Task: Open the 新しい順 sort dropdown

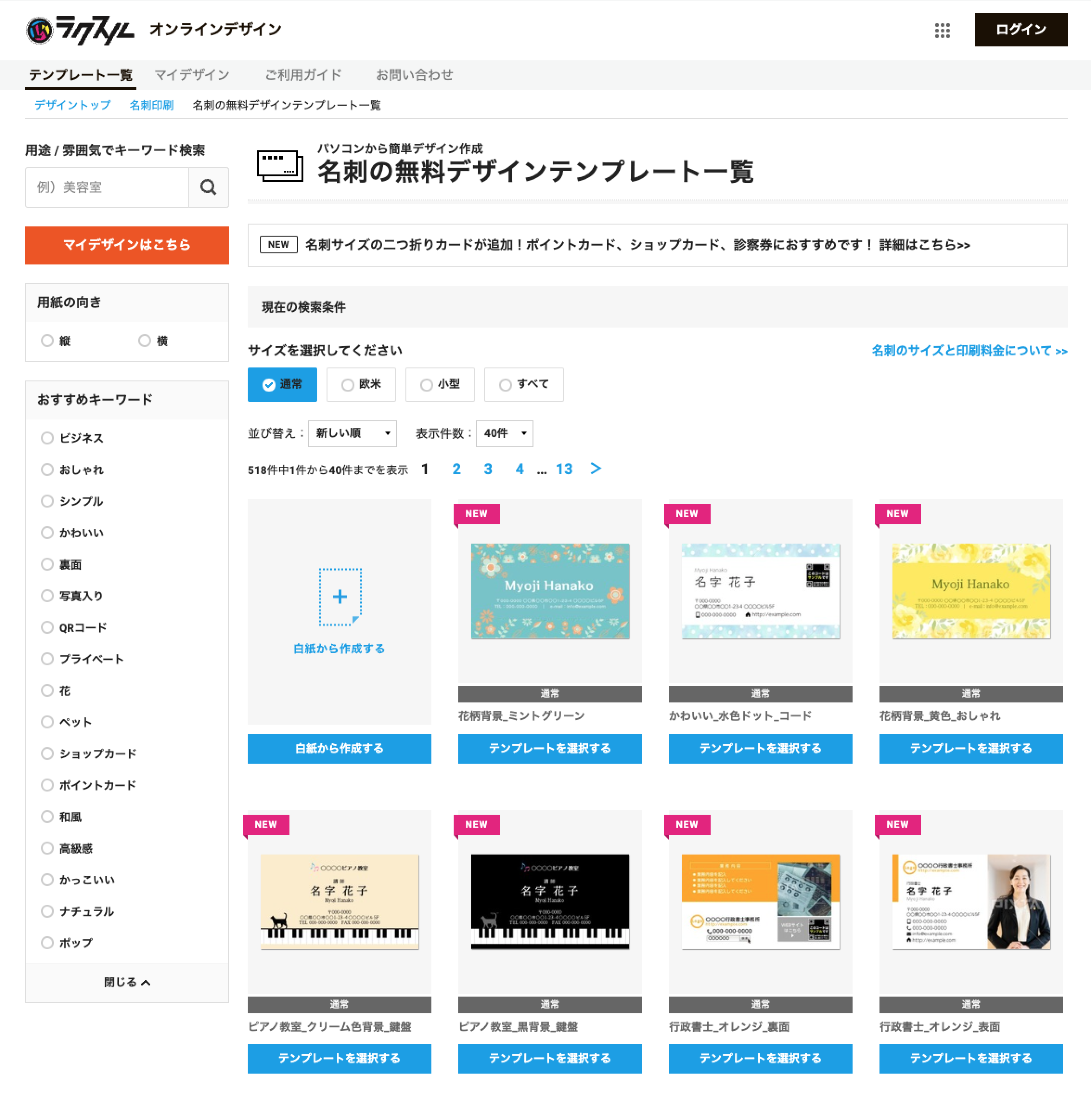Action: point(352,434)
